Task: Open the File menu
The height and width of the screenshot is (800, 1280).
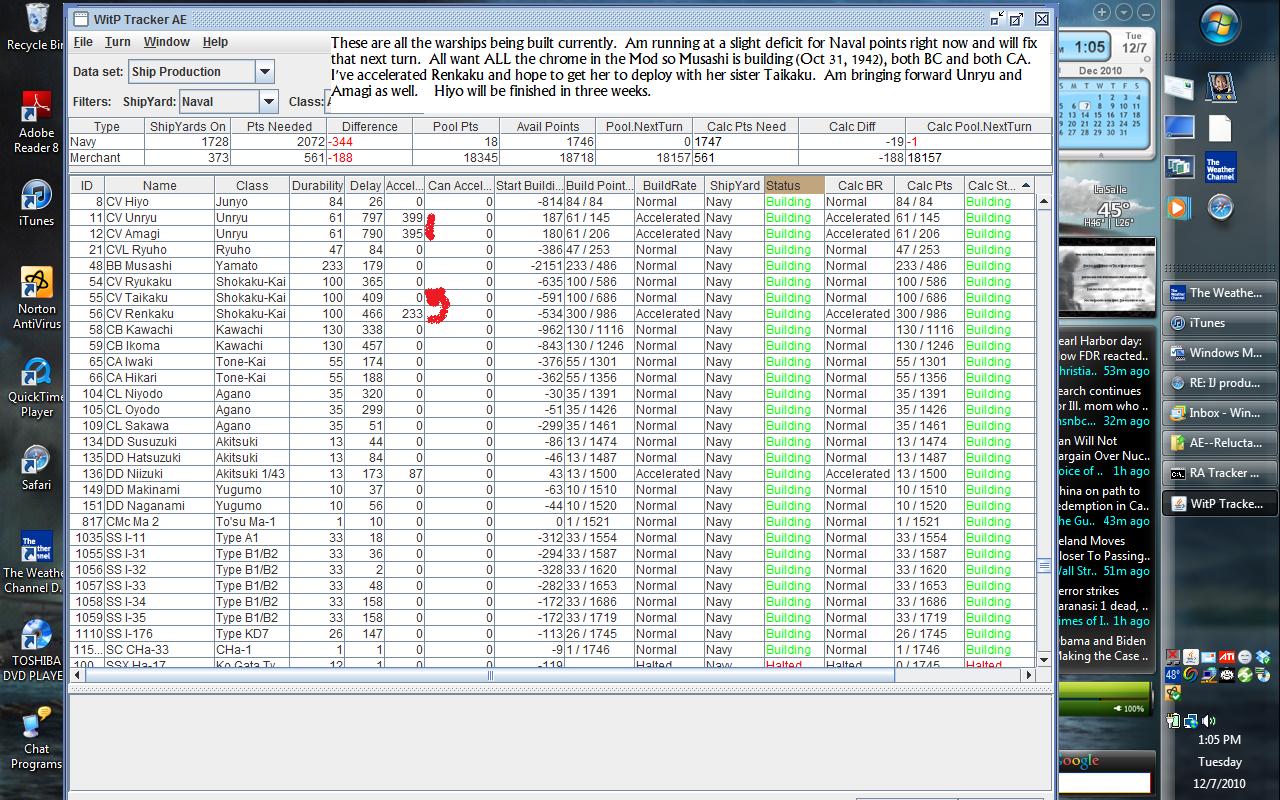Action: click(x=83, y=42)
